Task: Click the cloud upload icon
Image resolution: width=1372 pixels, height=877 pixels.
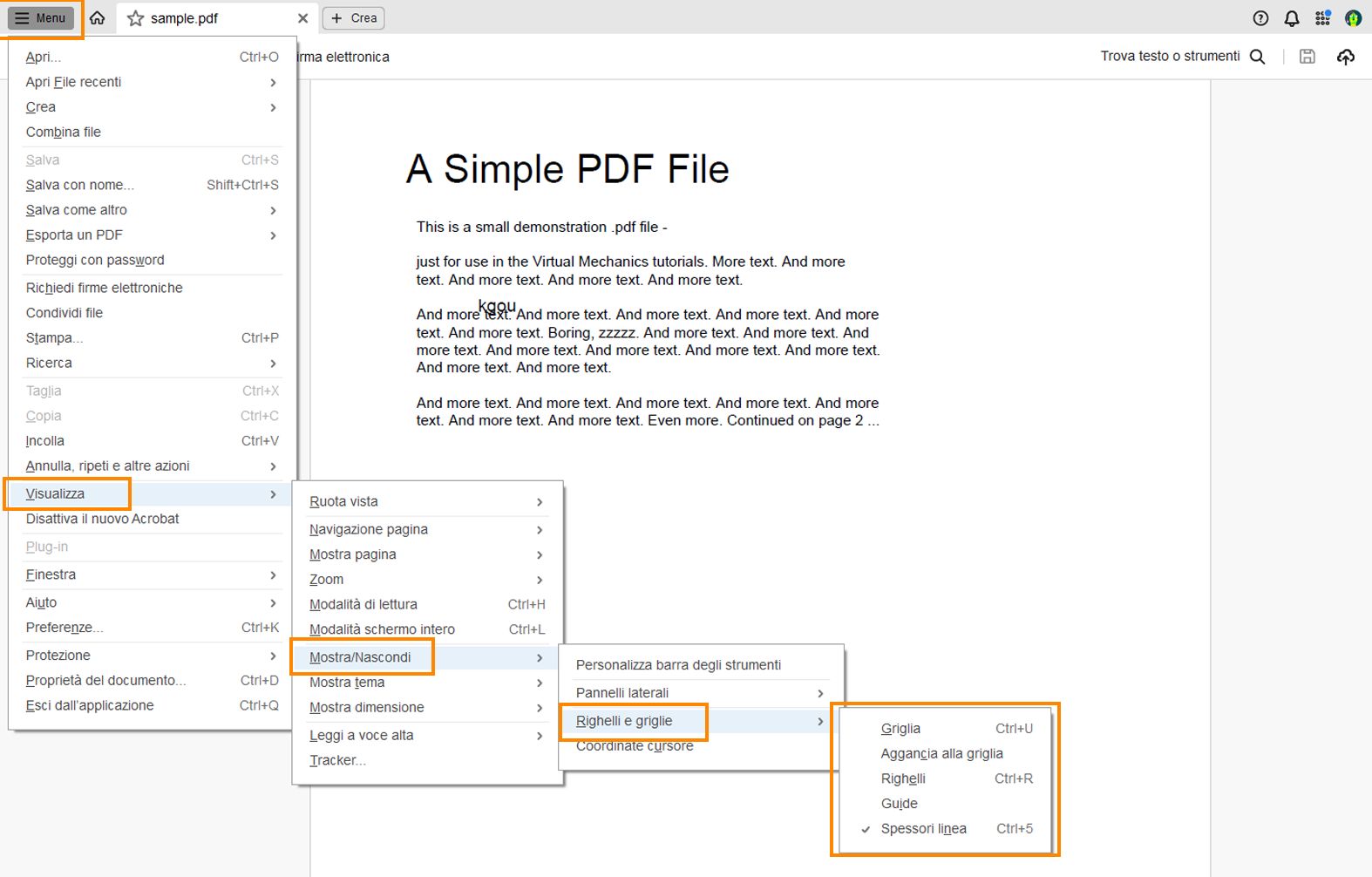Action: click(1346, 57)
